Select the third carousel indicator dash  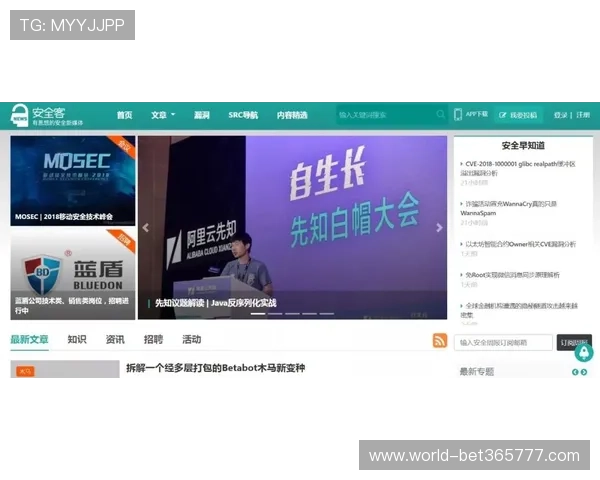click(292, 314)
